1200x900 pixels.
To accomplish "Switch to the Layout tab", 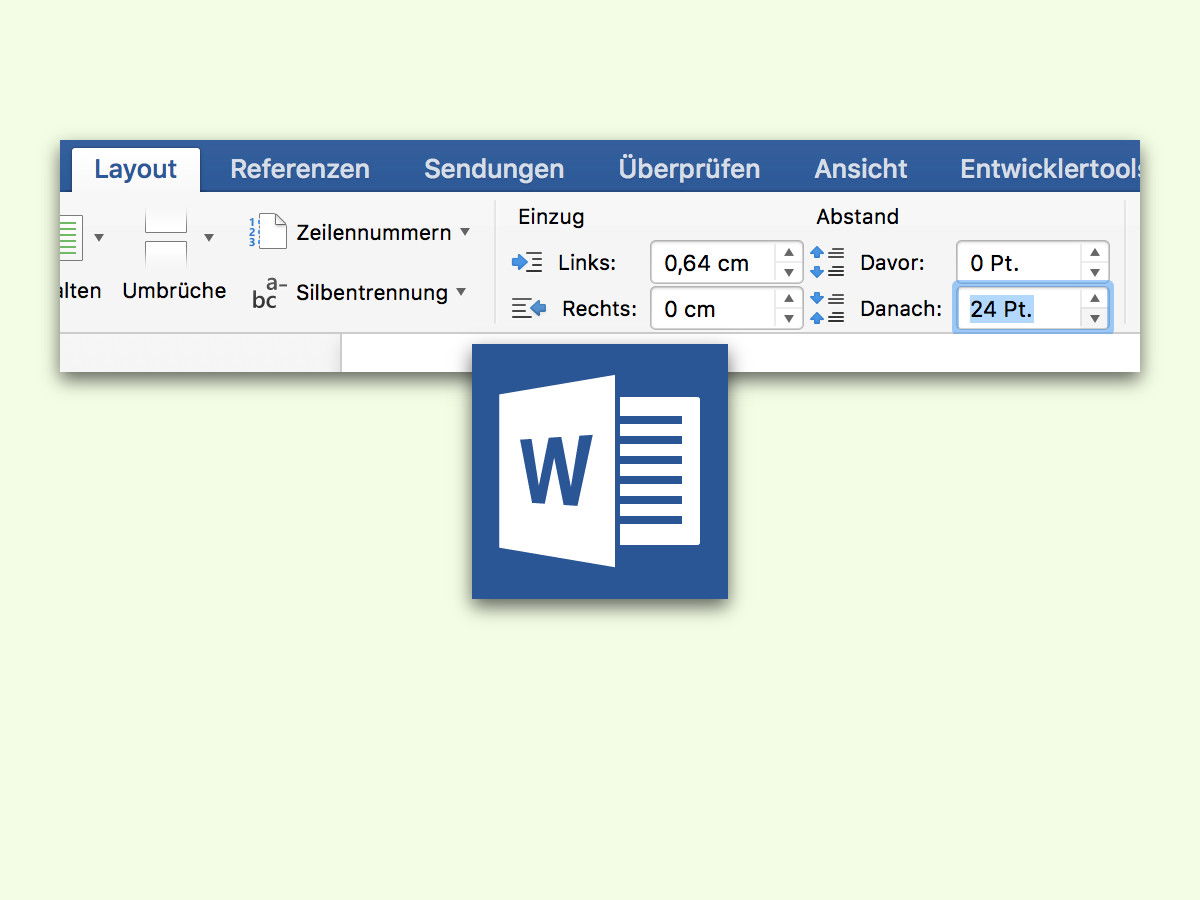I will click(136, 169).
